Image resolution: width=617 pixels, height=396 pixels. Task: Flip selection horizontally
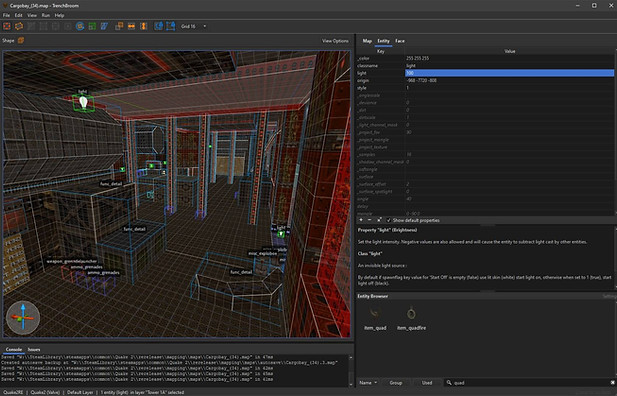tap(131, 26)
